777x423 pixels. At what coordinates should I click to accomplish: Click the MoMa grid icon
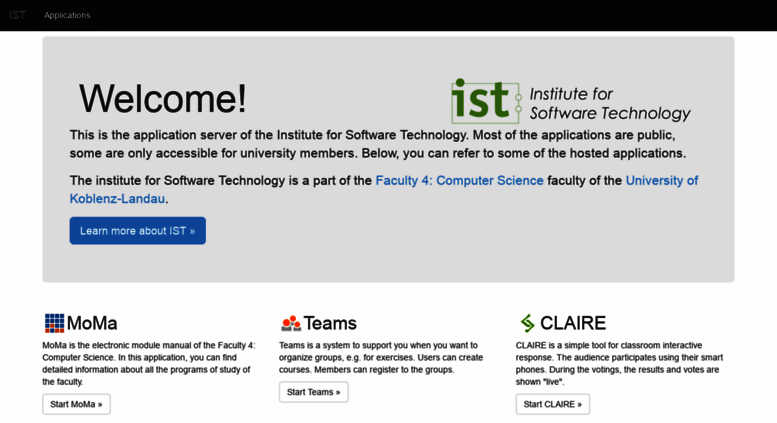click(55, 323)
